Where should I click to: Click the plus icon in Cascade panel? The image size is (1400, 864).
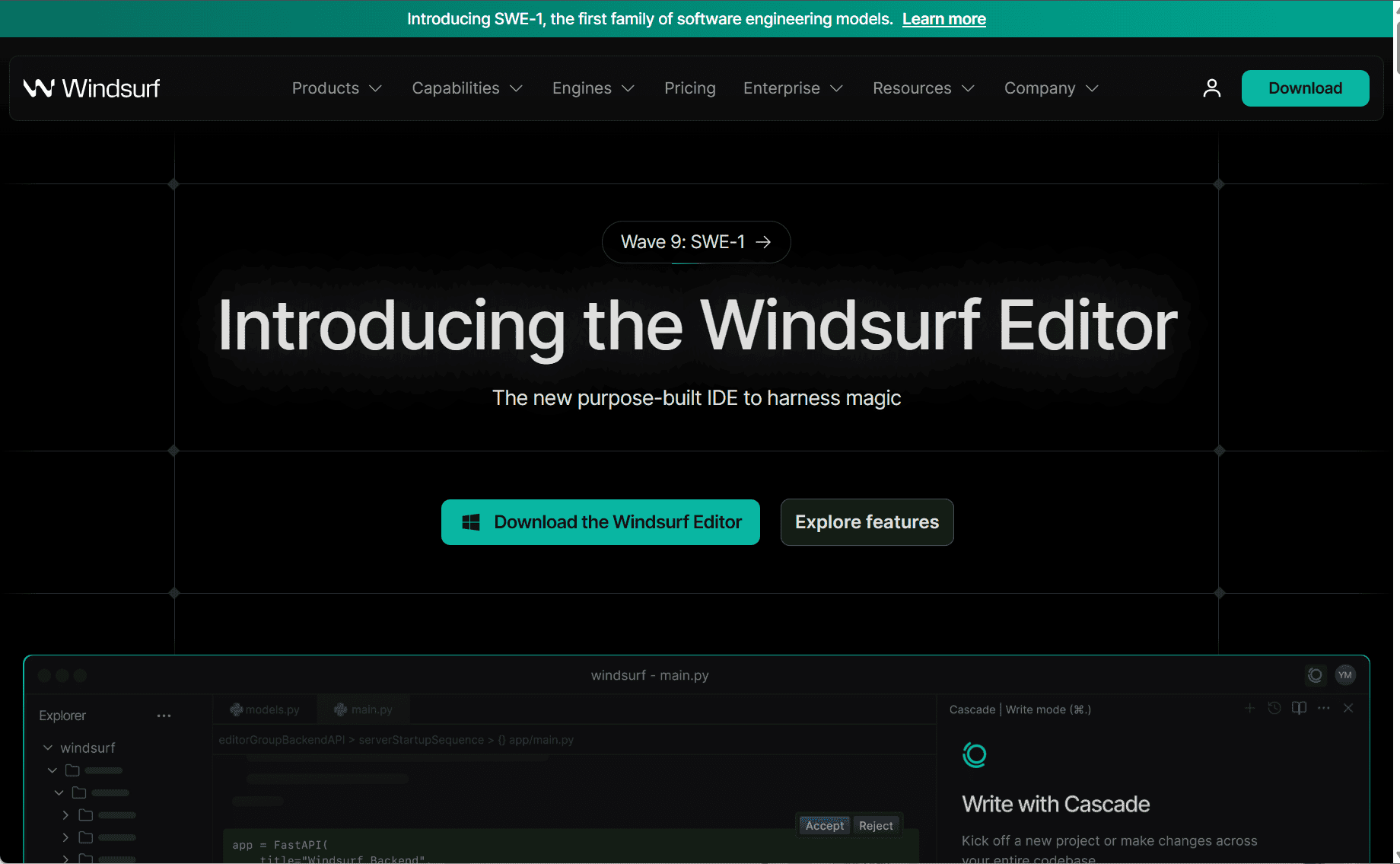pos(1249,708)
